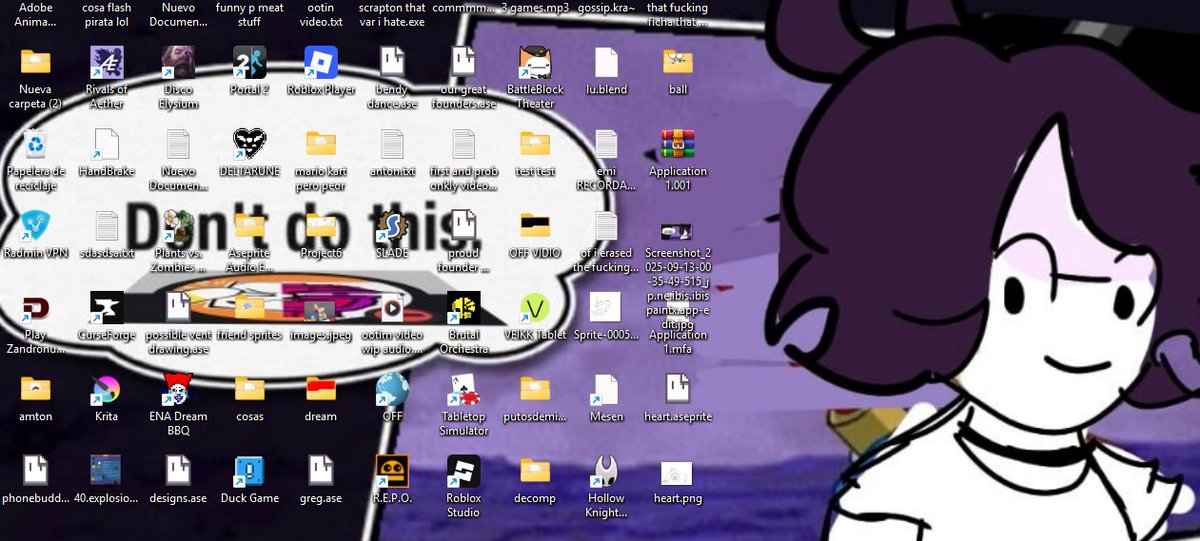The image size is (1200, 541).
Task: Select the Aseprite Audio E folder
Action: click(249, 226)
